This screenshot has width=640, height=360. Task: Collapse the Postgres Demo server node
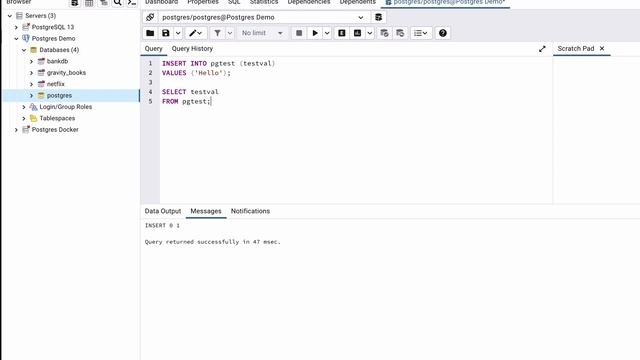16,39
